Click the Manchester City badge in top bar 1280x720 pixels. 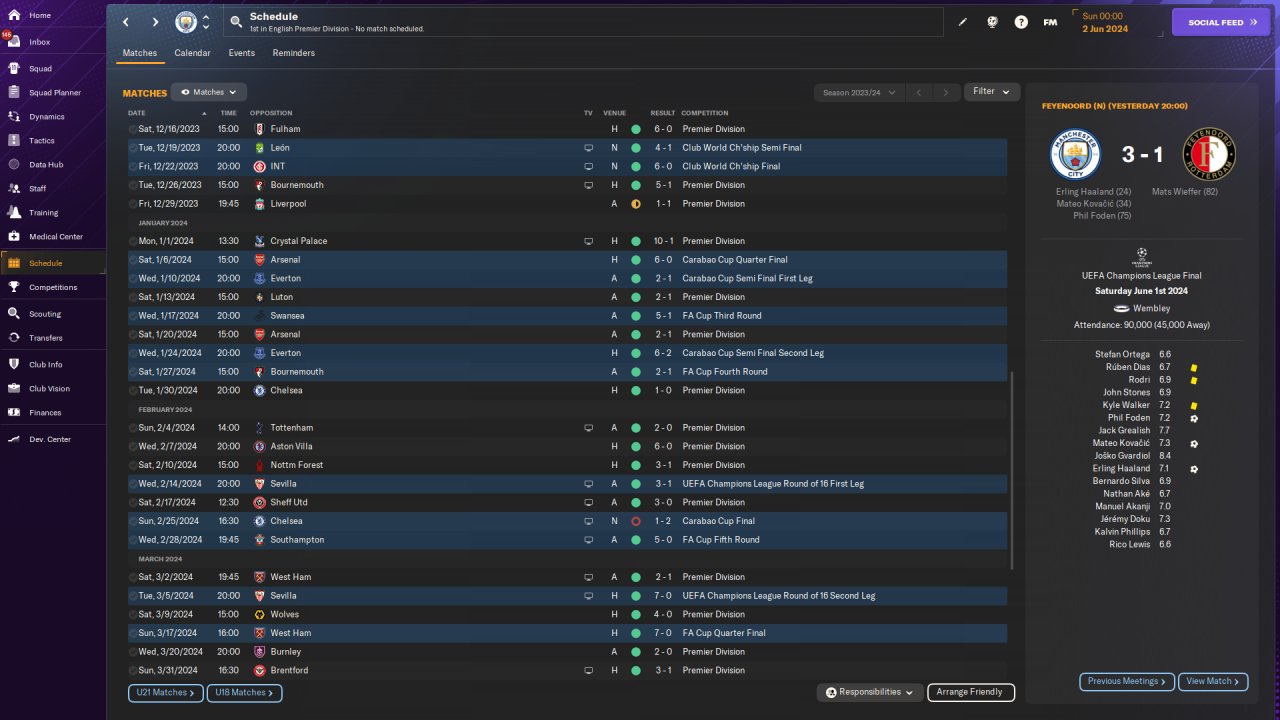pos(186,22)
